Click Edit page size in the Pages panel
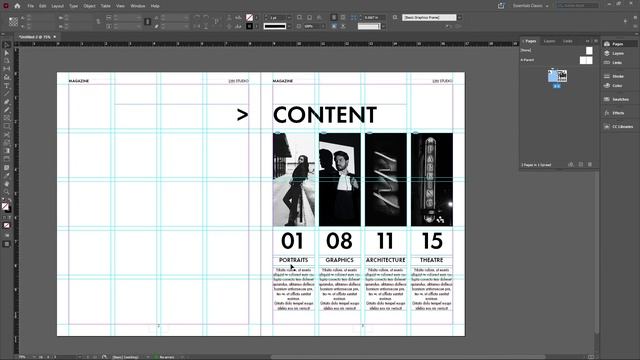 tap(571, 164)
